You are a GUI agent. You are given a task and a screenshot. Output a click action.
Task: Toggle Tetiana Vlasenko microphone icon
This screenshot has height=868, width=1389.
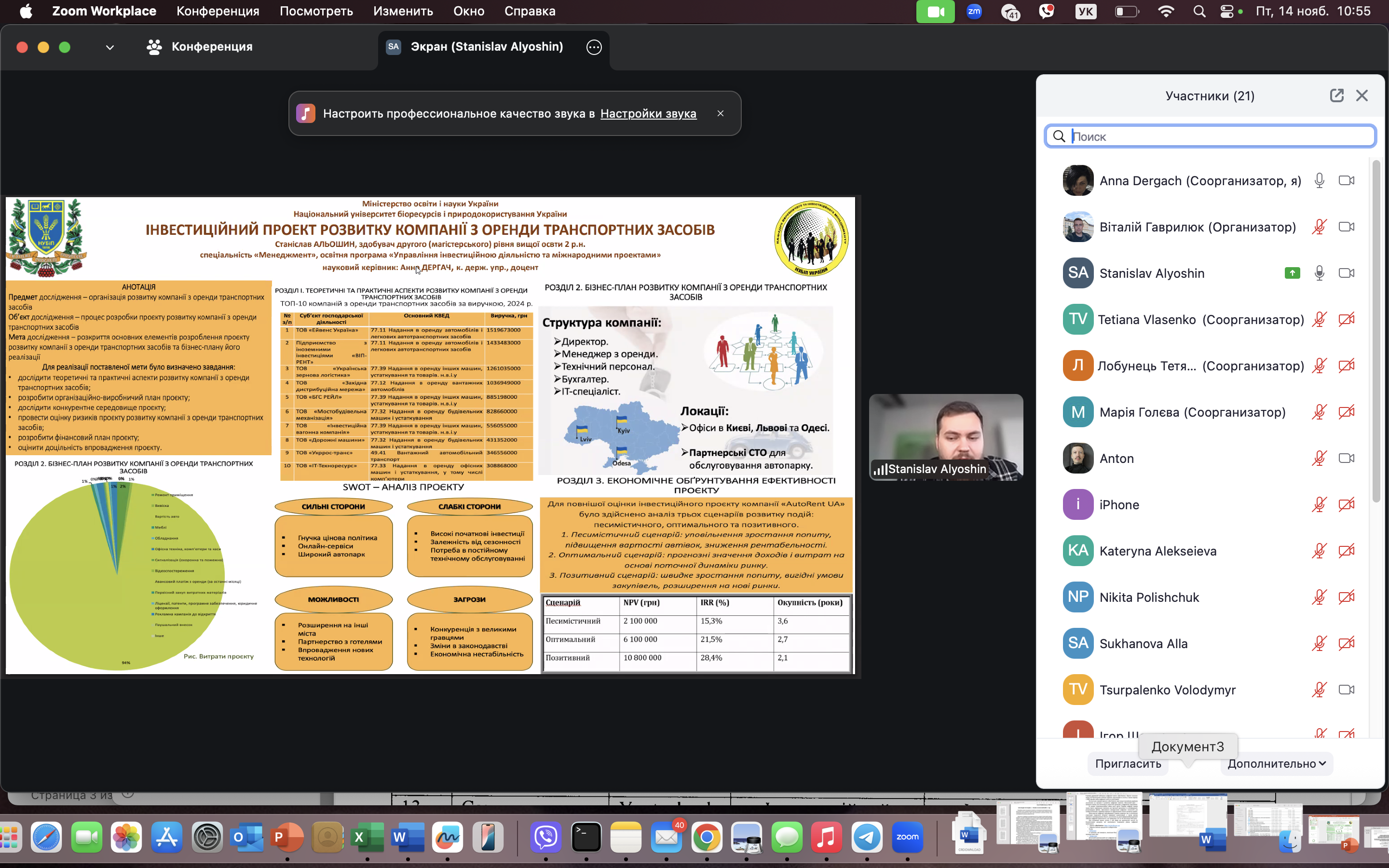1320,319
